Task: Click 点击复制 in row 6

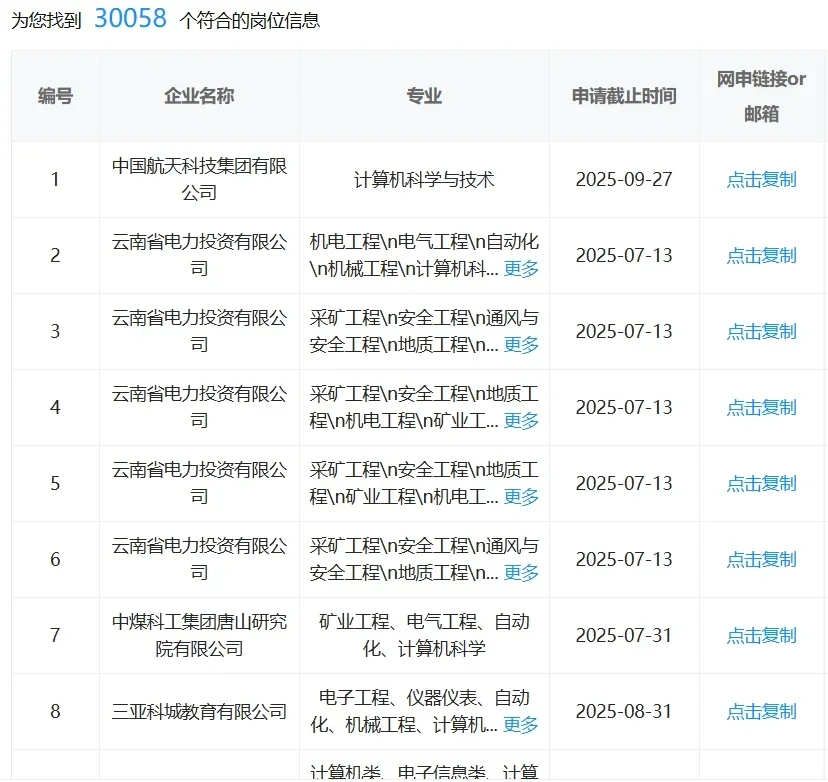Action: coord(761,560)
